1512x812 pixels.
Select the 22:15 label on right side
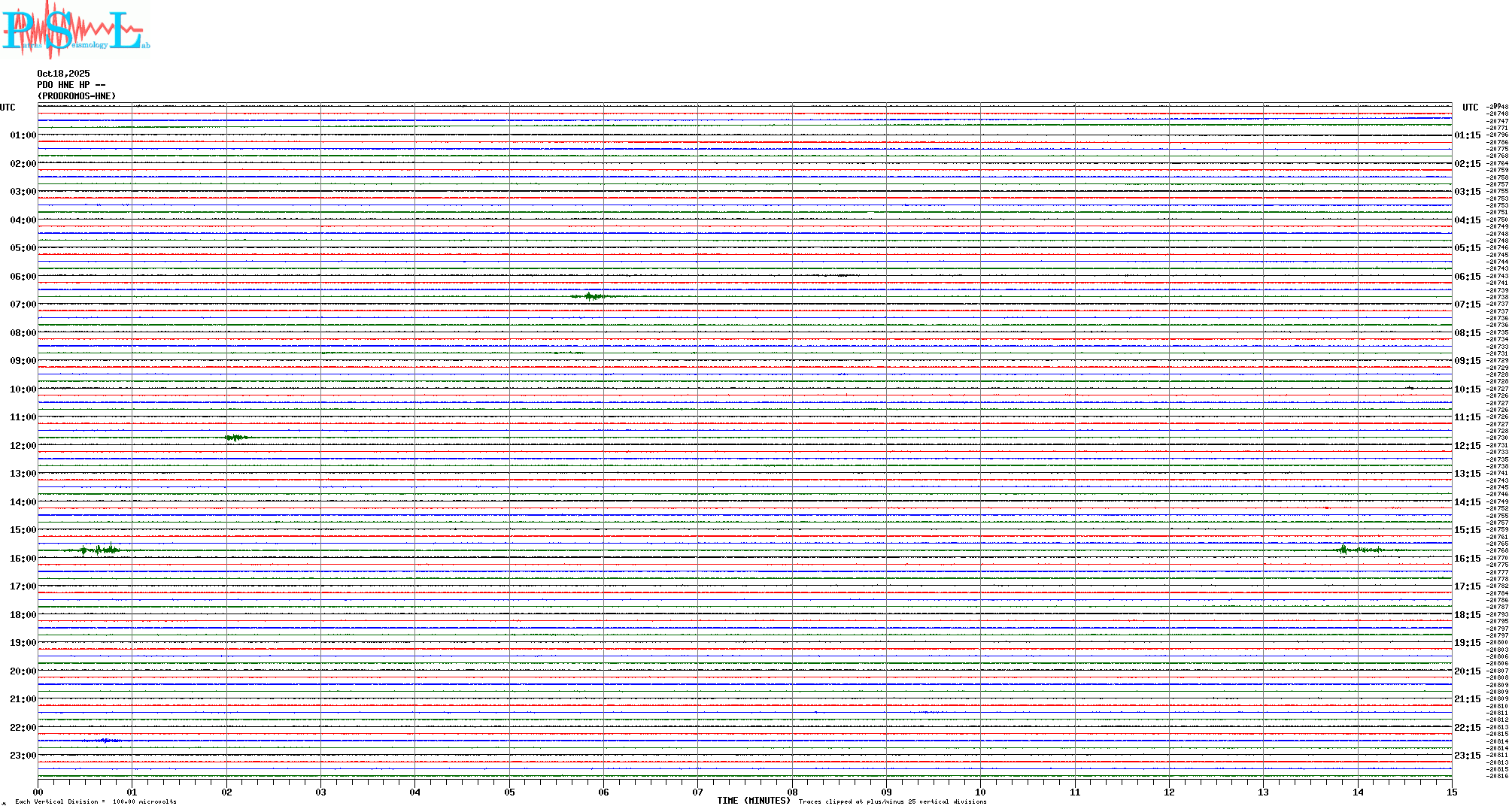pyautogui.click(x=1467, y=728)
